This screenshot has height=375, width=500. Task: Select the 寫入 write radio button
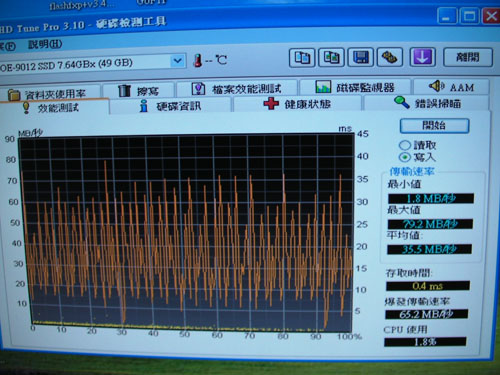tap(405, 157)
